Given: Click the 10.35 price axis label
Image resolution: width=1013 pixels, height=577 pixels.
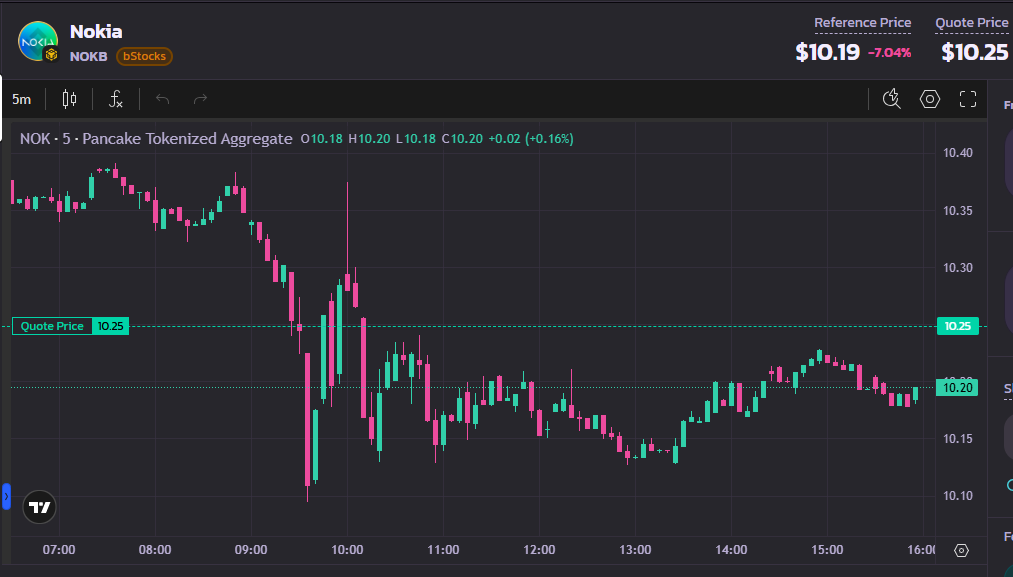Looking at the screenshot, I should pos(957,211).
